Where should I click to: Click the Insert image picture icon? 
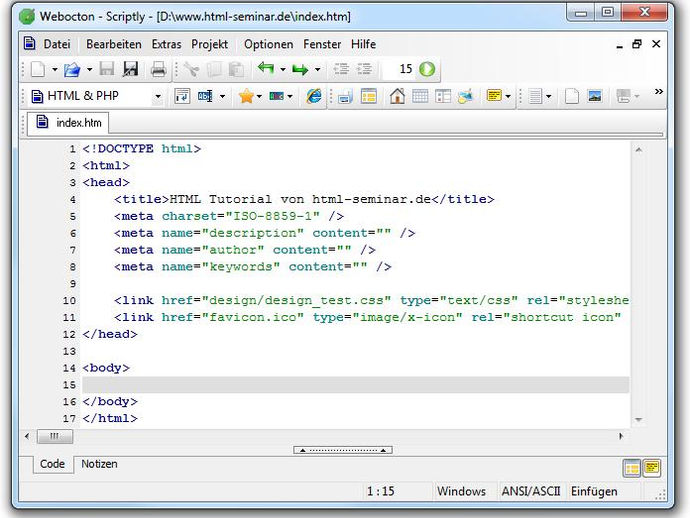[595, 96]
